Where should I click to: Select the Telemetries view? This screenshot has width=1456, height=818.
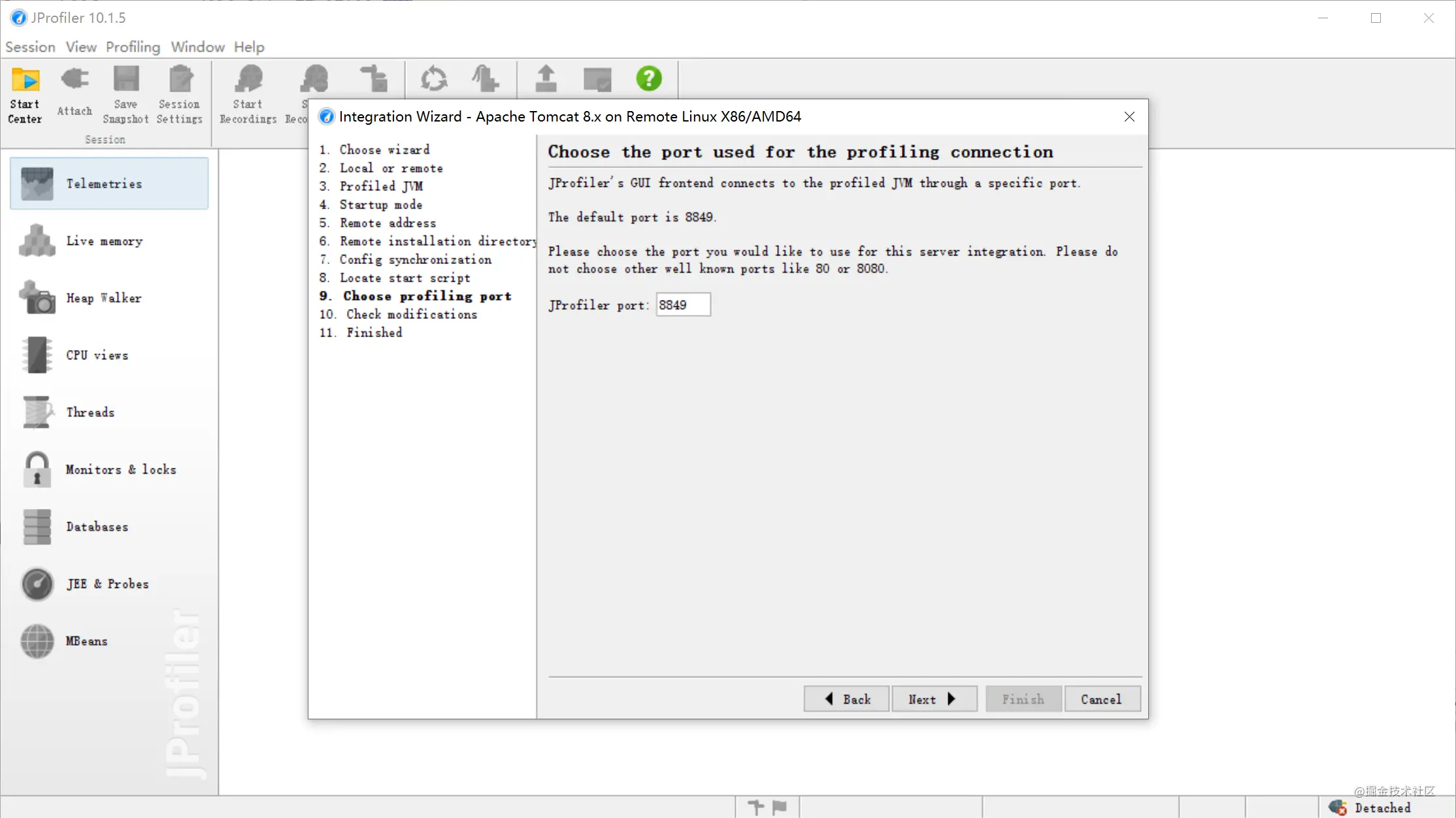(x=105, y=184)
